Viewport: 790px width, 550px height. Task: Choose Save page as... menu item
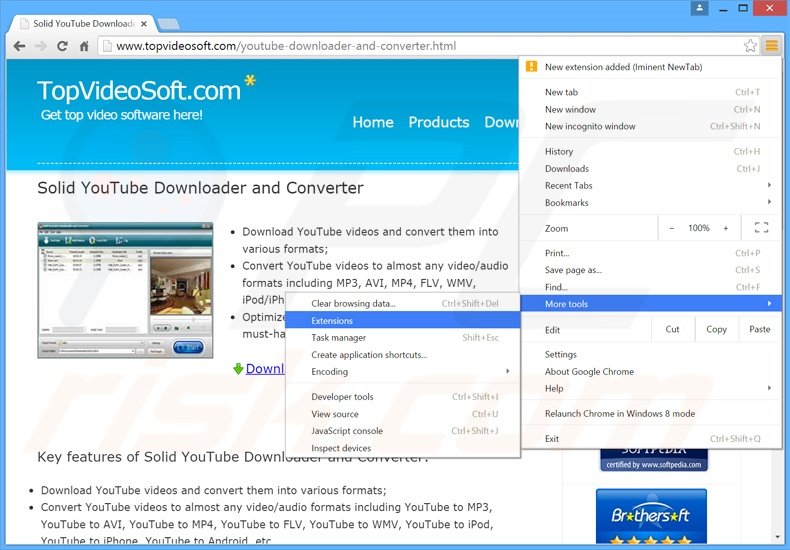pos(651,270)
